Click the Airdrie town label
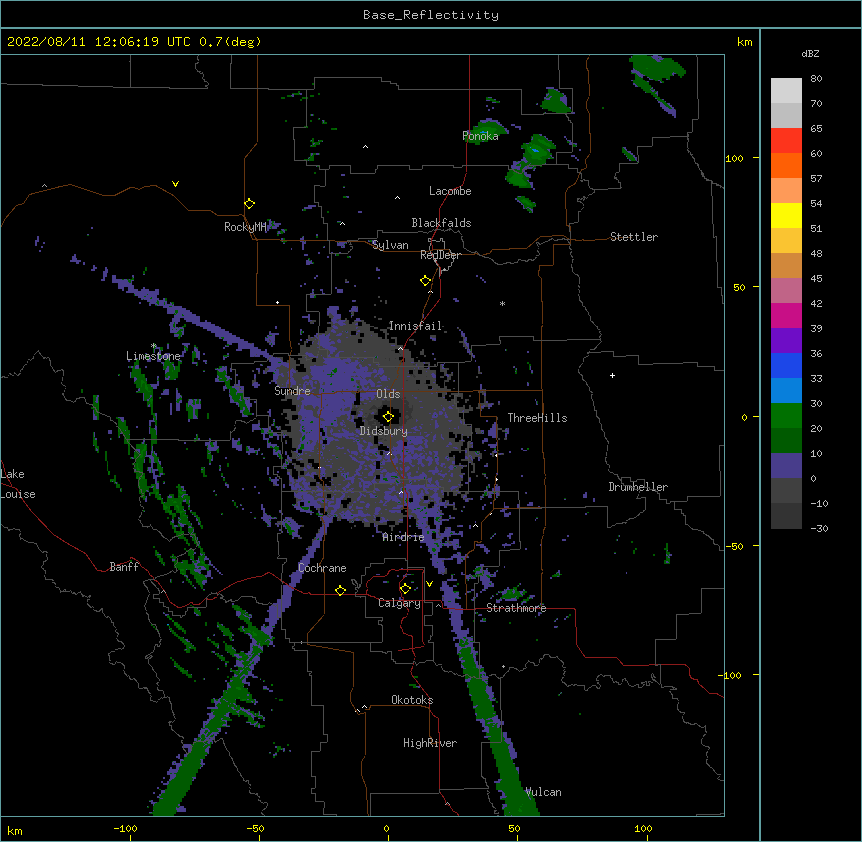The width and height of the screenshot is (862, 842). [403, 537]
